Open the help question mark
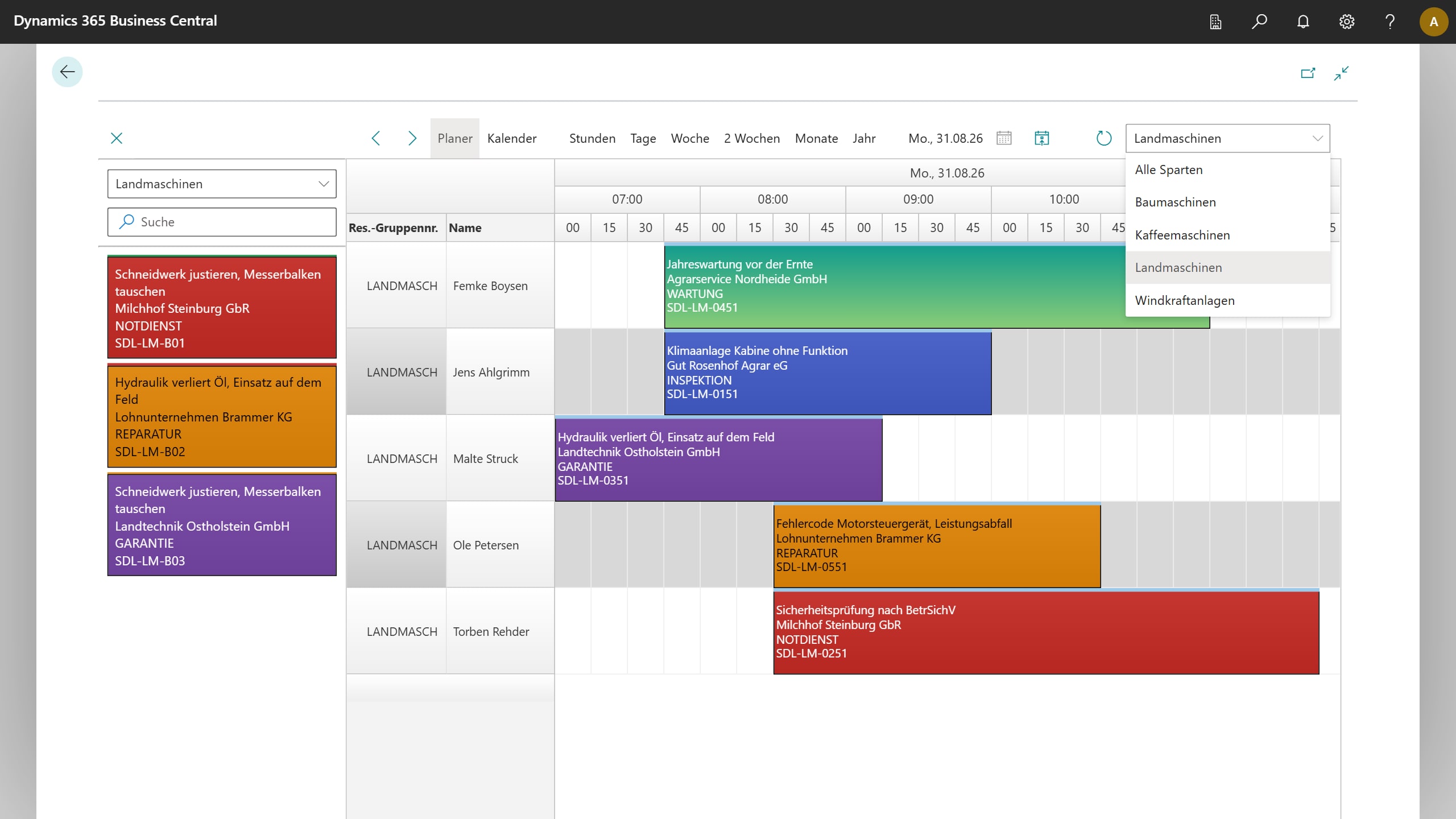Image resolution: width=1456 pixels, height=819 pixels. pos(1390,22)
